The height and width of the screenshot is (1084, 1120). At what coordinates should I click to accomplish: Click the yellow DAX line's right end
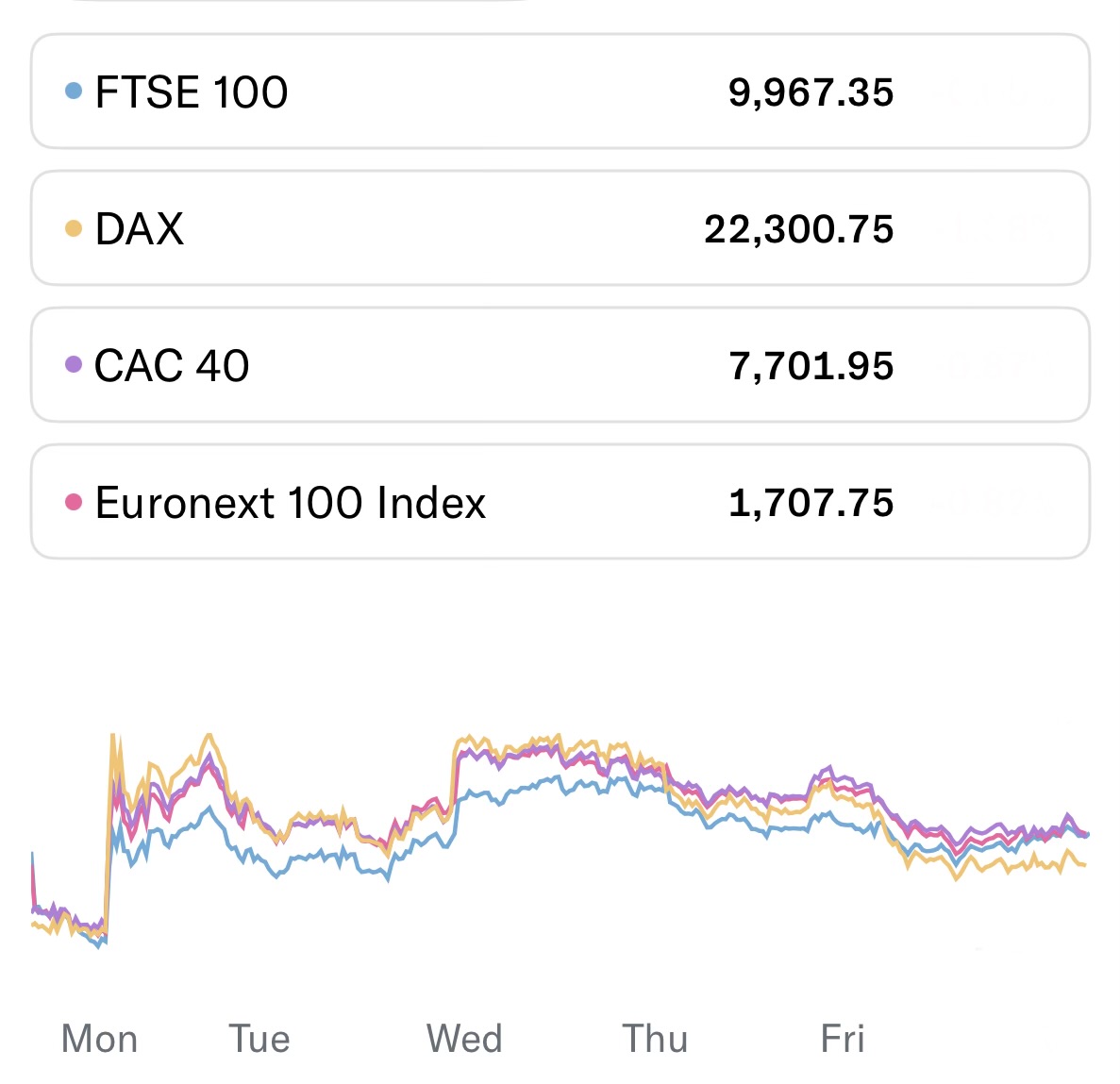[x=1085, y=864]
